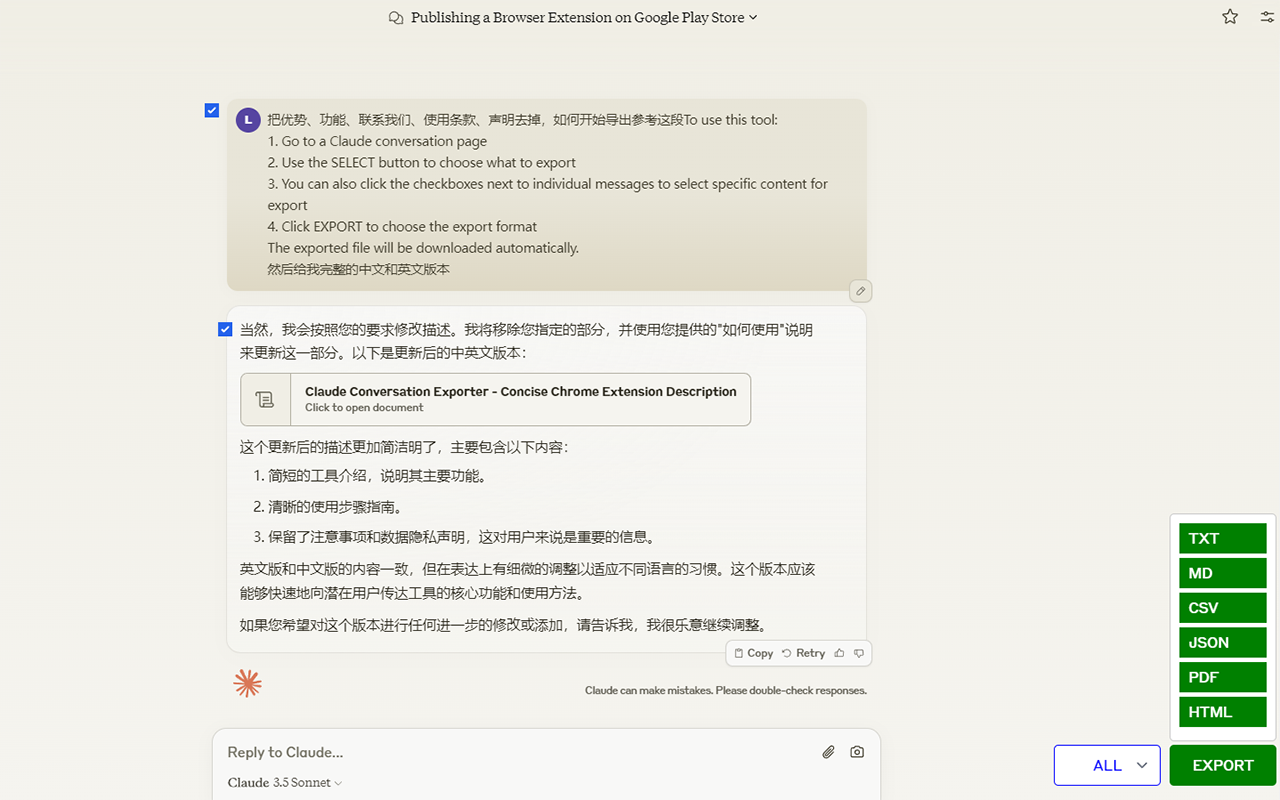
Task: Export as HTML format
Action: (1223, 712)
